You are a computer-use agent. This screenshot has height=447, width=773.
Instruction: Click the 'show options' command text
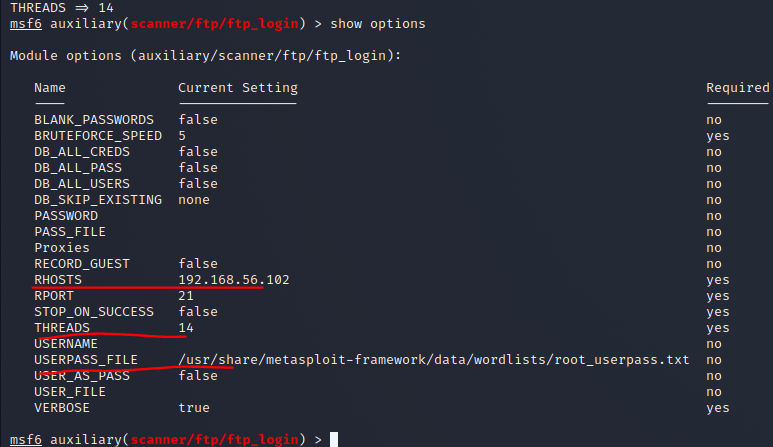(x=378, y=24)
